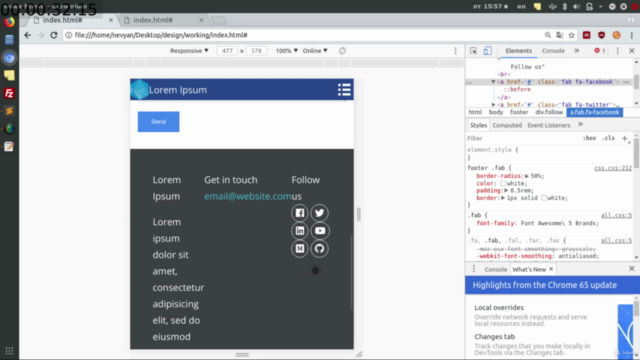Open the YouTube social icon link
The width and height of the screenshot is (640, 360).
(x=320, y=231)
